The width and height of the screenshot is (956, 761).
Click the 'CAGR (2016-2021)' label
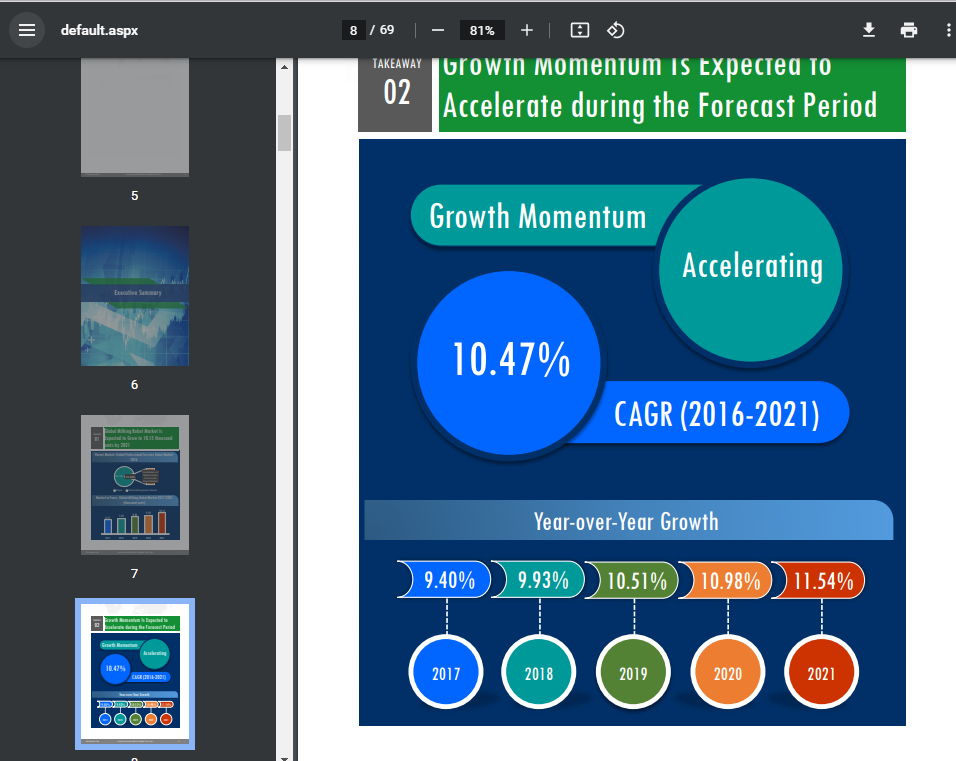[x=716, y=414]
